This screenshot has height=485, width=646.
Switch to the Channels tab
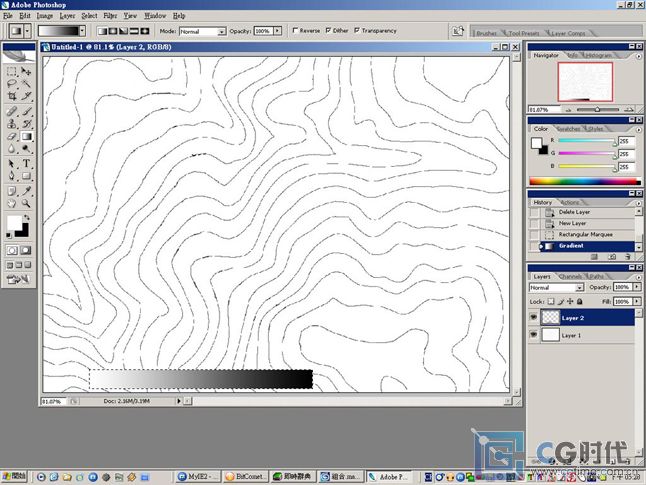(571, 276)
